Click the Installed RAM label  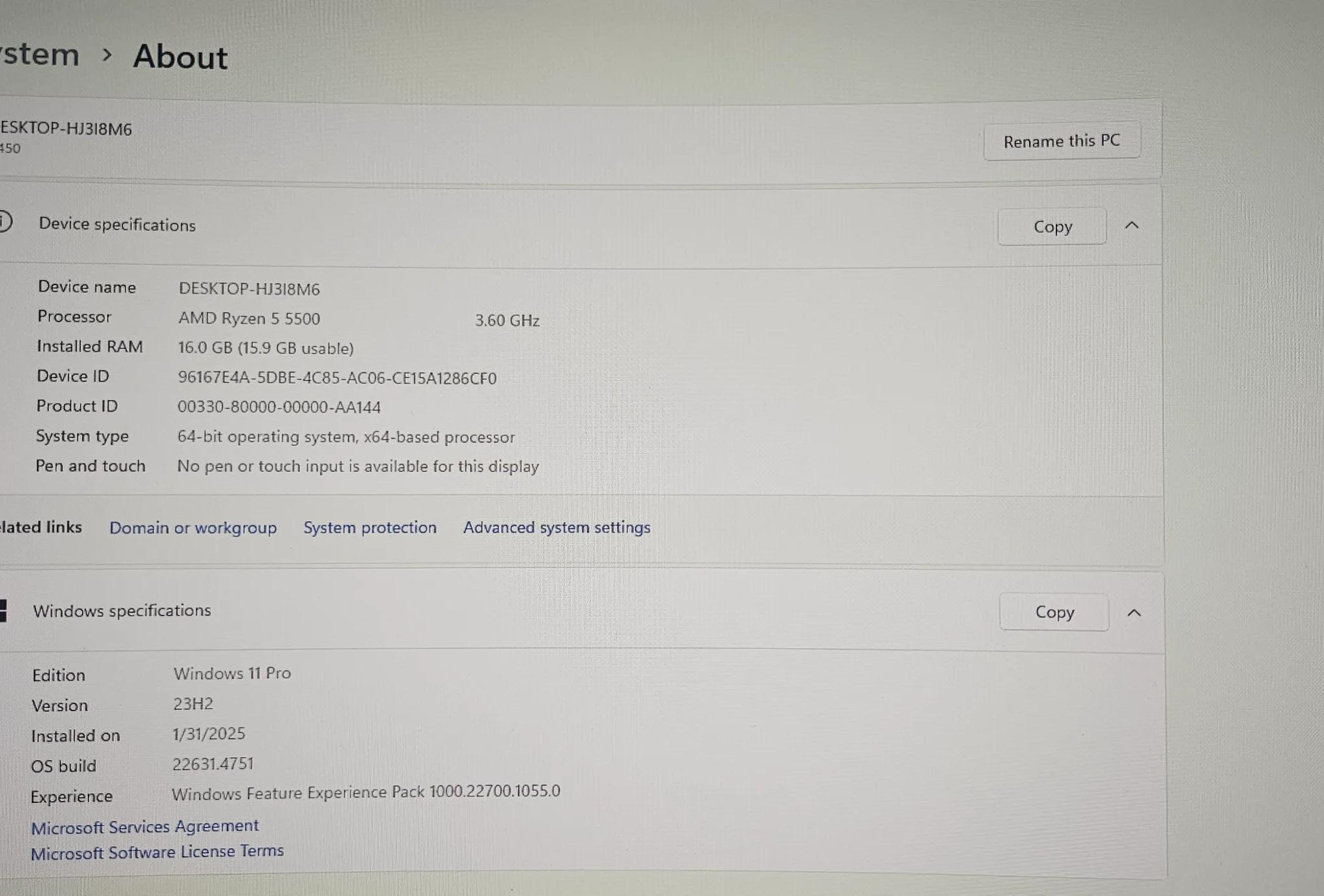(90, 346)
